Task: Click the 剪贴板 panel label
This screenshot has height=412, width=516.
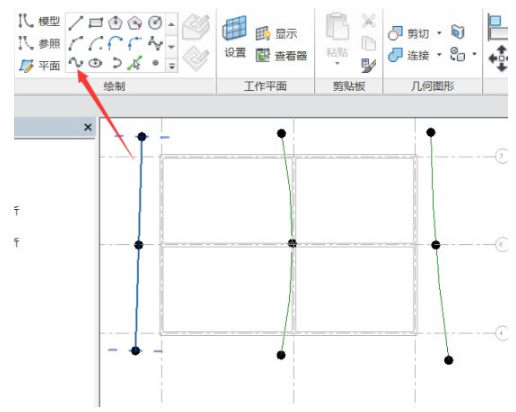Action: pyautogui.click(x=349, y=86)
